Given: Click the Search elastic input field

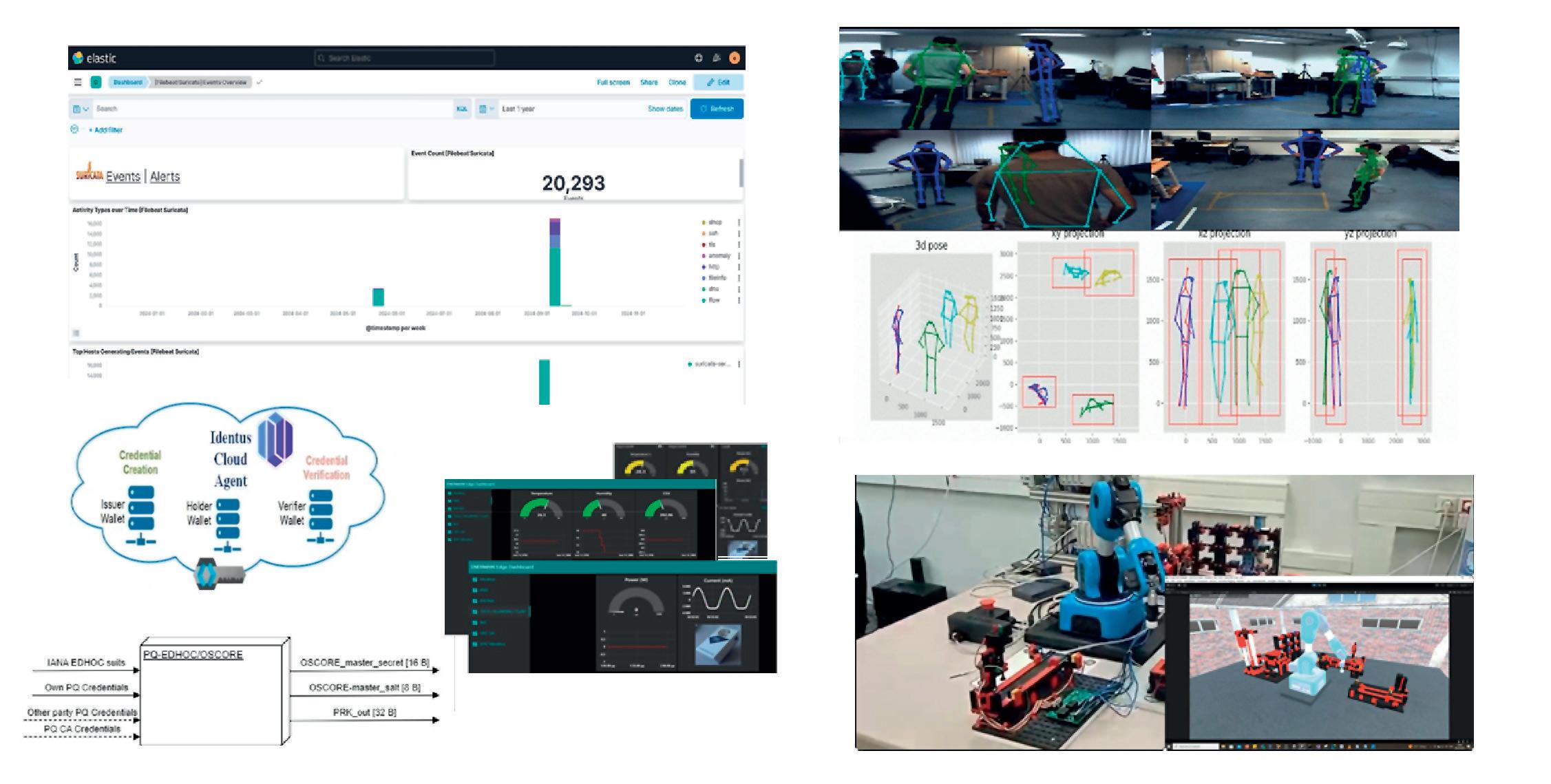Looking at the screenshot, I should [405, 59].
